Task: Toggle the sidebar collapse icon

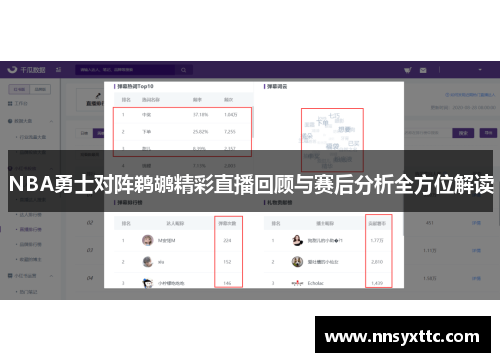Action: (x=59, y=70)
